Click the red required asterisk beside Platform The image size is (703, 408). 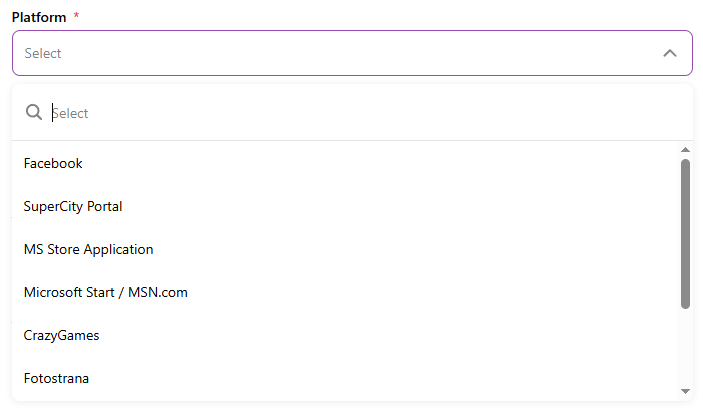76,17
